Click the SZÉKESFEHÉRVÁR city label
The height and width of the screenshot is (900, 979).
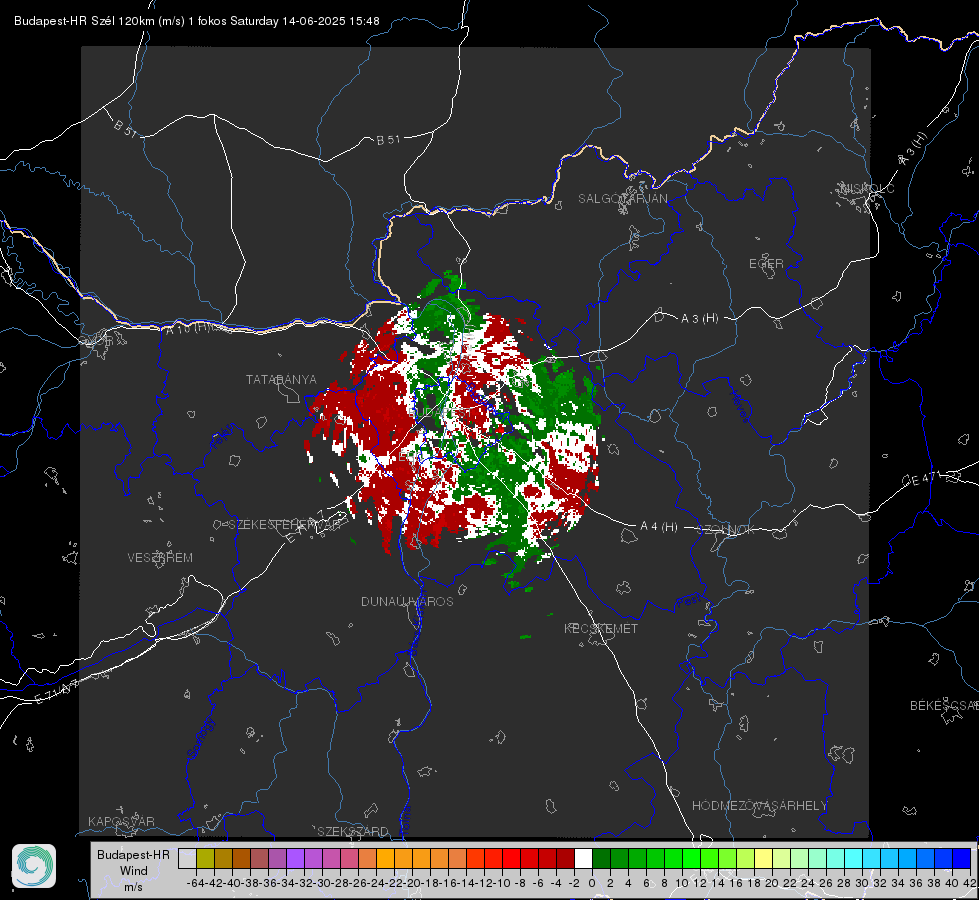point(284,525)
